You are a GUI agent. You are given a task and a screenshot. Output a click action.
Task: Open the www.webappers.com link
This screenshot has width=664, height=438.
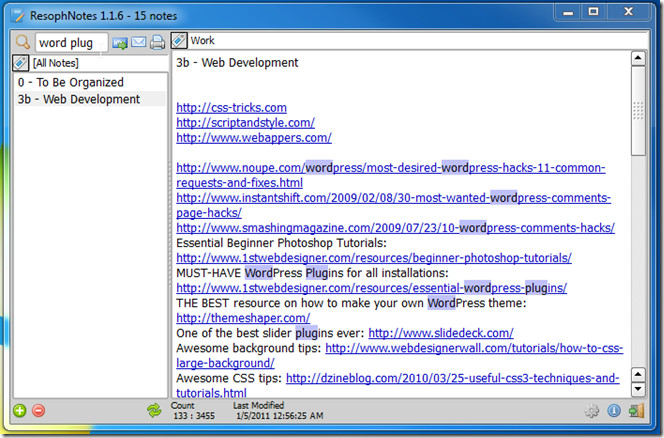click(254, 138)
